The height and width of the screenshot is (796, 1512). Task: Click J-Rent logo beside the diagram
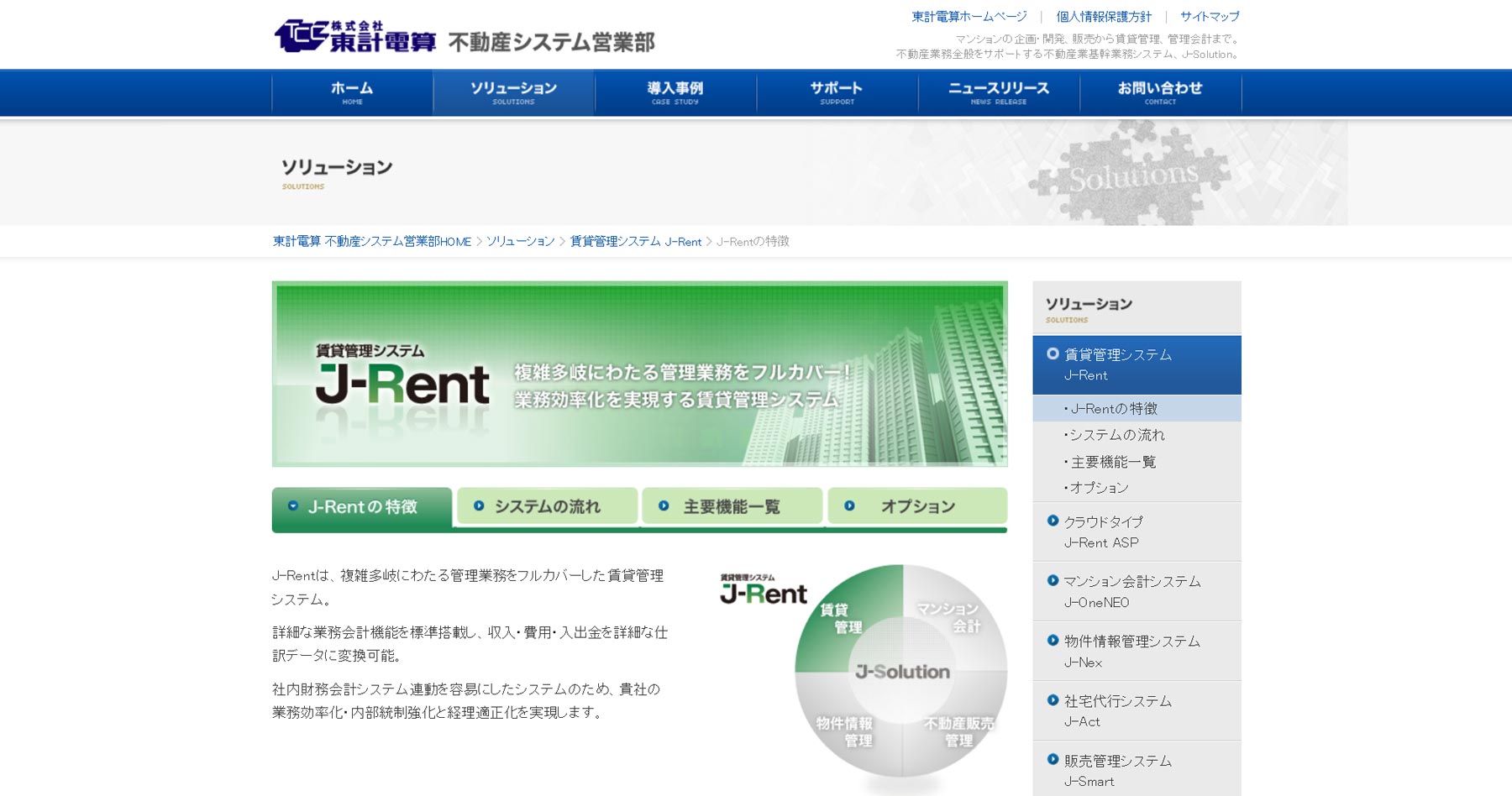pos(763,589)
